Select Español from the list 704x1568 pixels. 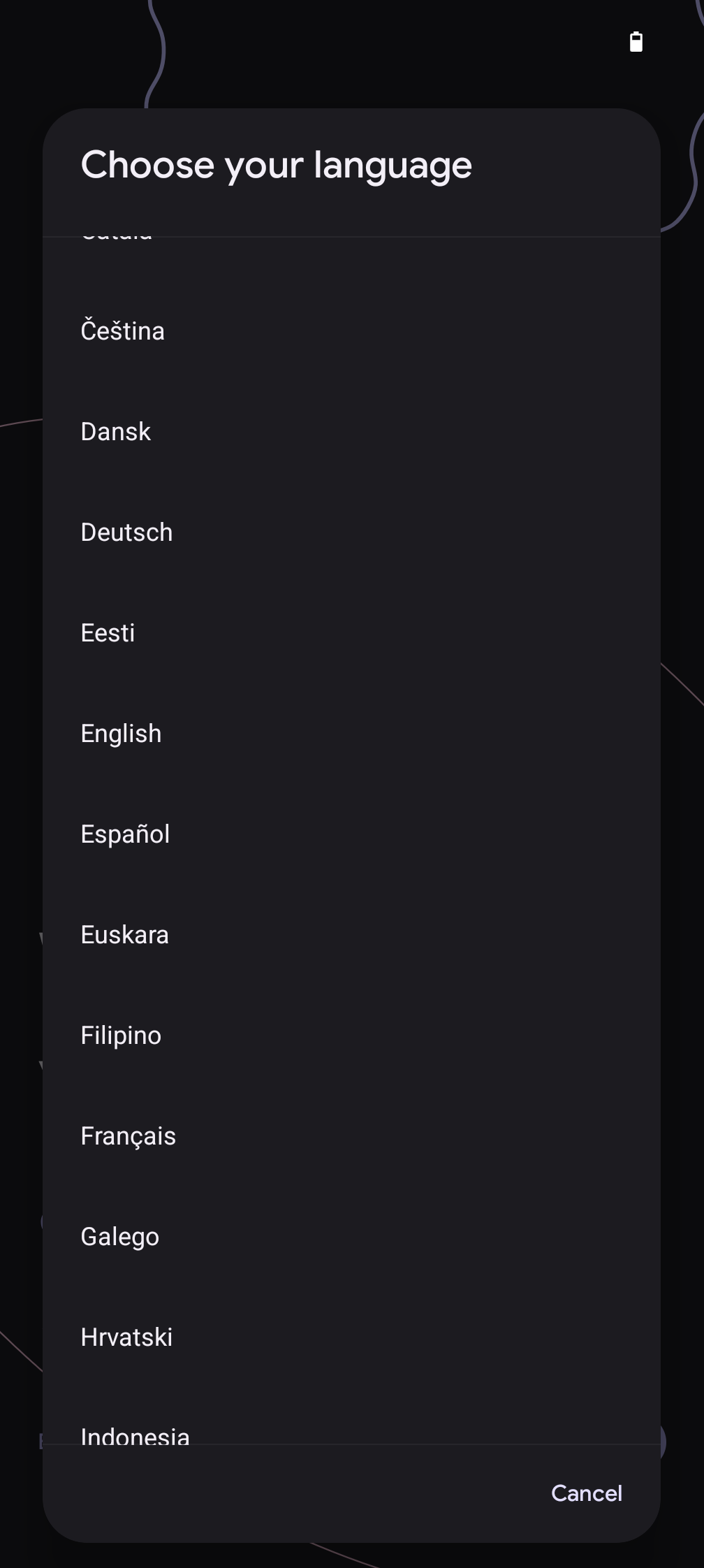click(x=125, y=834)
